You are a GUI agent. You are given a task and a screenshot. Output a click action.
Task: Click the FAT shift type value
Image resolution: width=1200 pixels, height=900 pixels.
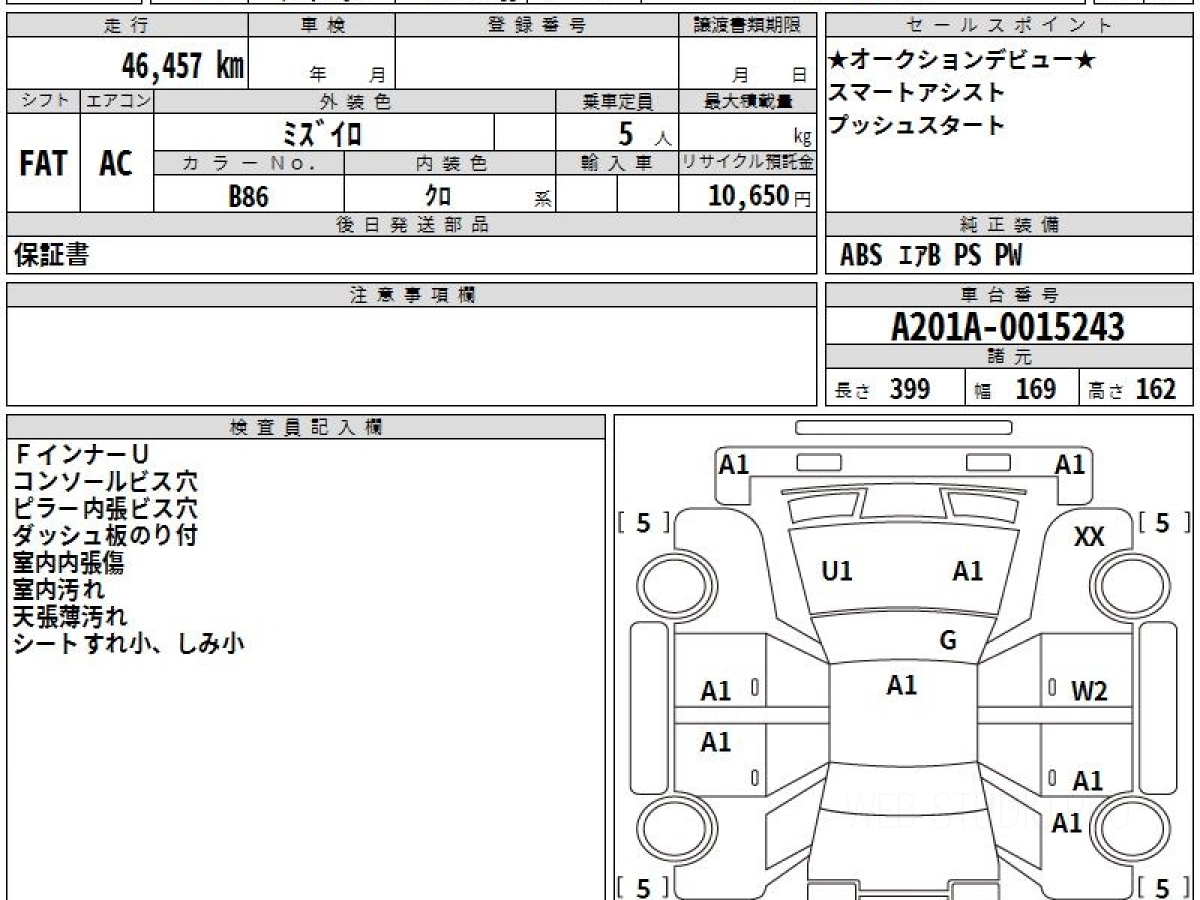click(43, 163)
